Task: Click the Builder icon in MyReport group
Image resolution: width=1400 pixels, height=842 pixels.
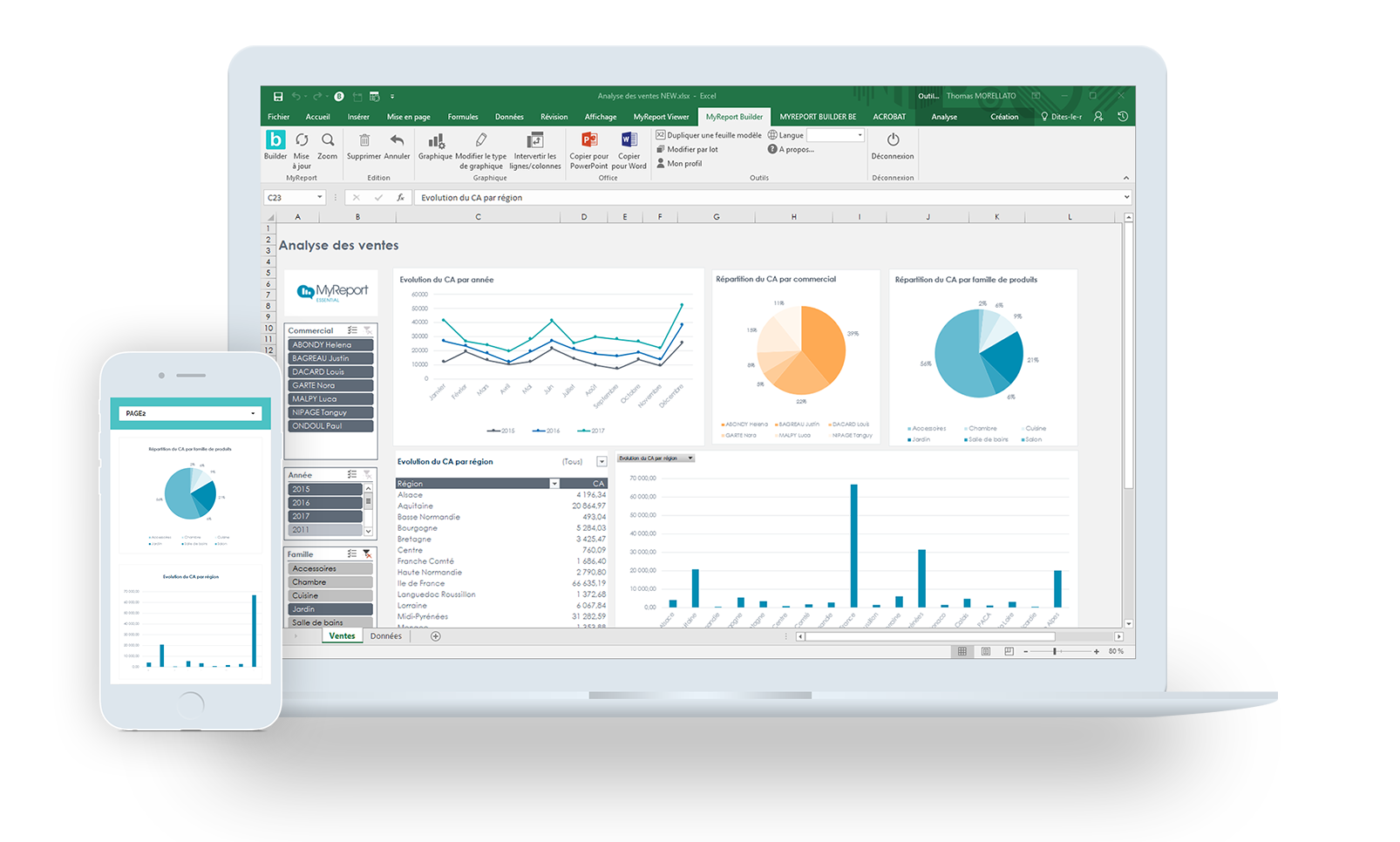Action: (x=275, y=139)
